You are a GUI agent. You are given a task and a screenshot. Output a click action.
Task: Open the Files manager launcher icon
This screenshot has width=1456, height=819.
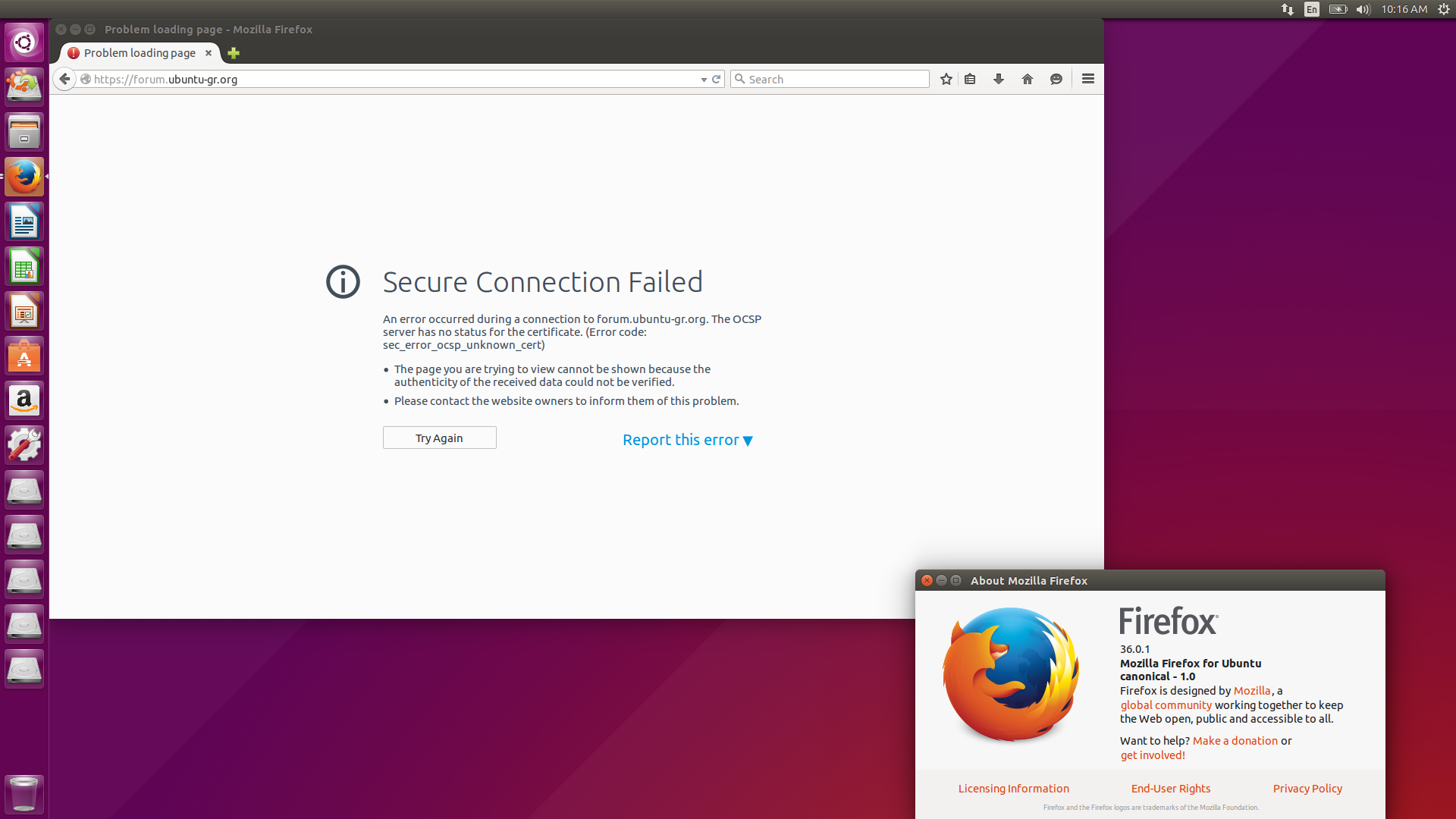tap(24, 132)
